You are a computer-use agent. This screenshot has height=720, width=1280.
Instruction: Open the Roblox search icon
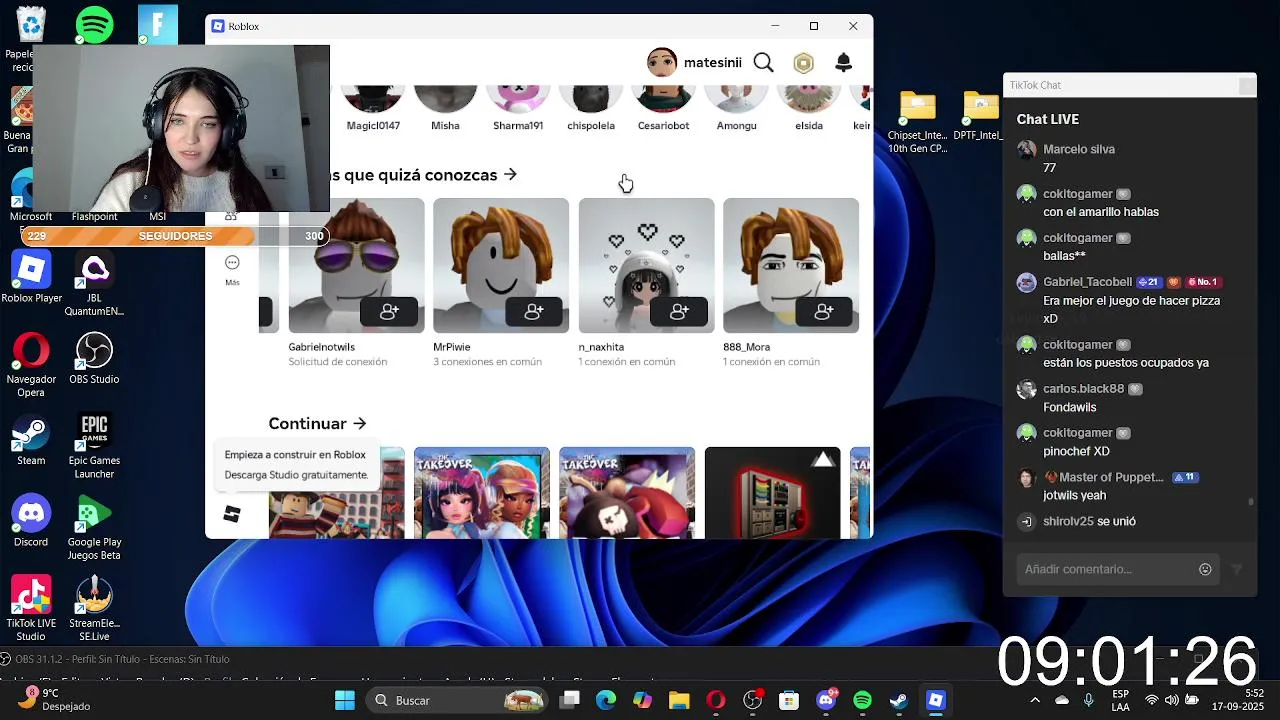763,63
